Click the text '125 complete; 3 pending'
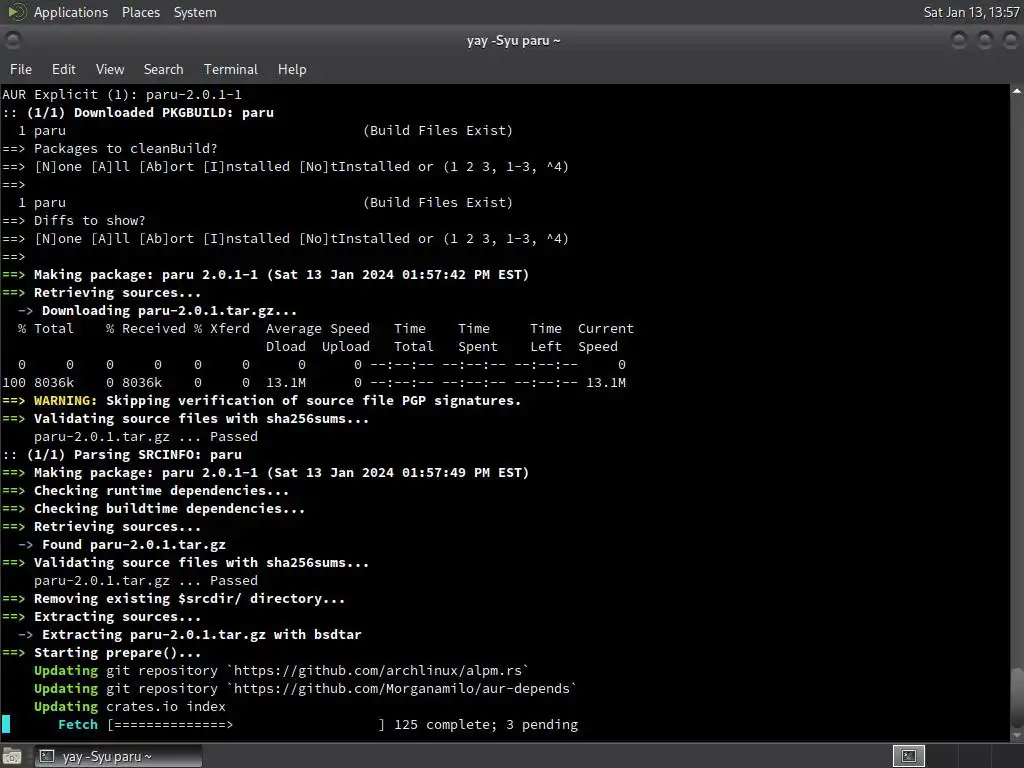The width and height of the screenshot is (1024, 768). coord(486,724)
